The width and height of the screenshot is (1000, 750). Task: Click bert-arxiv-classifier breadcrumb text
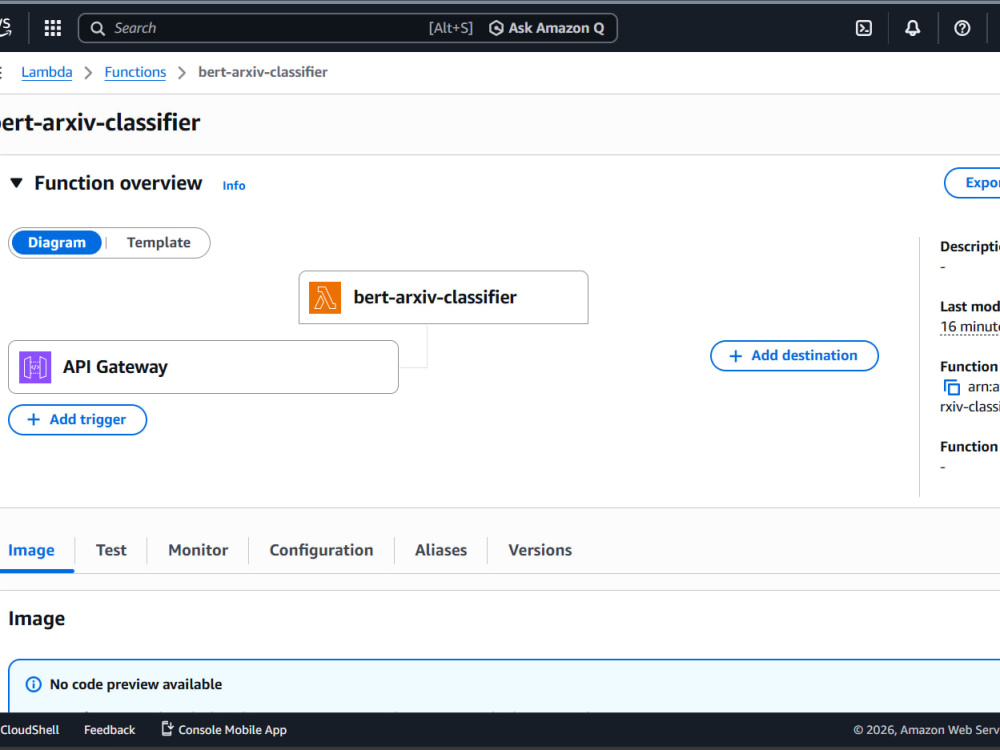263,72
